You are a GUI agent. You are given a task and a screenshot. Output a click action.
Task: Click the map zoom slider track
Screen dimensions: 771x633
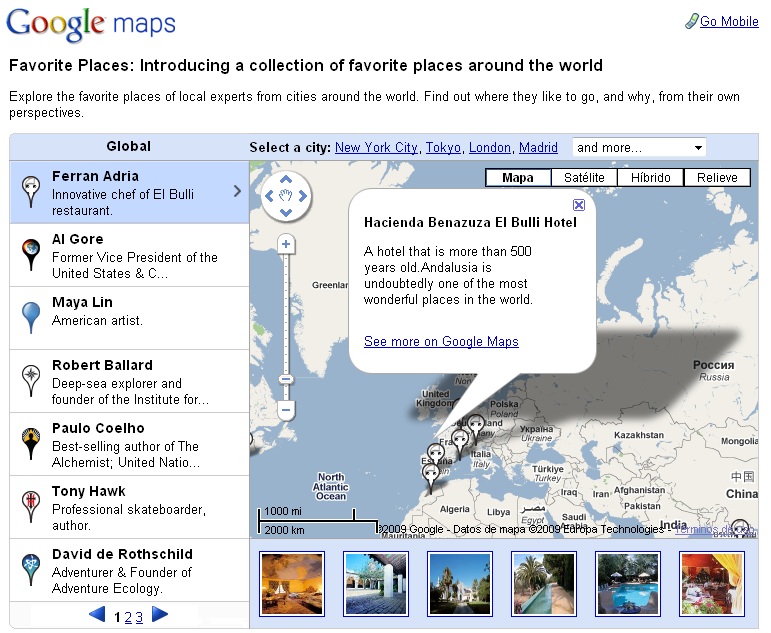point(286,320)
